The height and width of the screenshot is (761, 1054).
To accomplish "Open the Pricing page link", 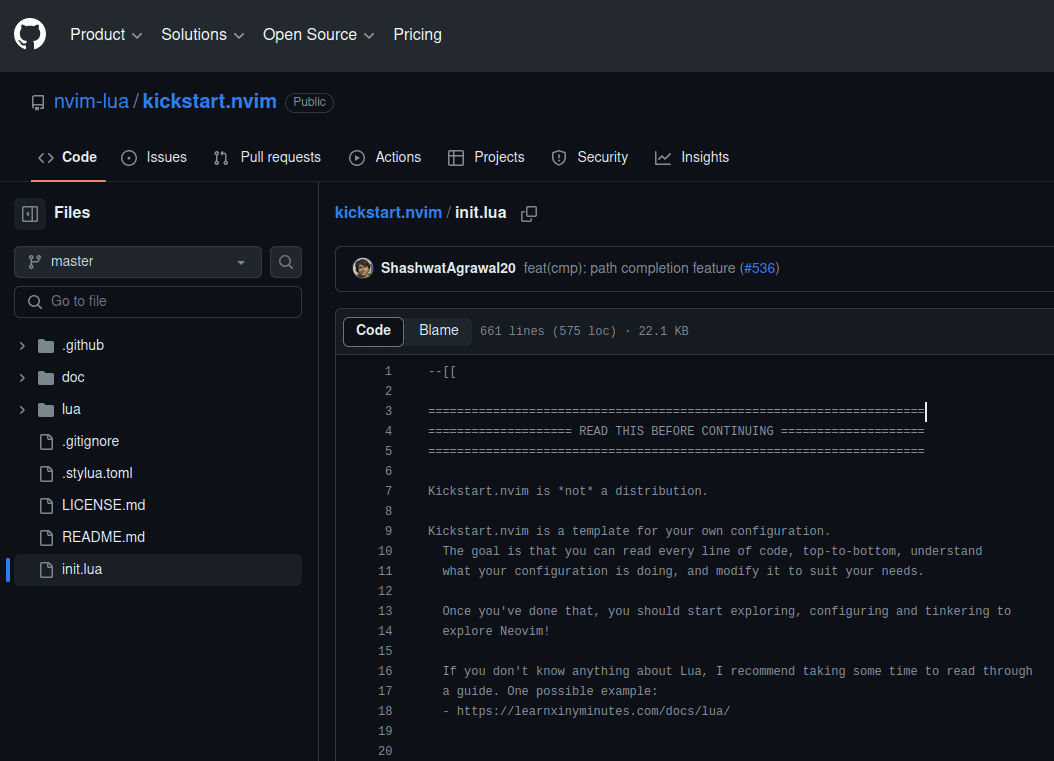I will tap(417, 34).
